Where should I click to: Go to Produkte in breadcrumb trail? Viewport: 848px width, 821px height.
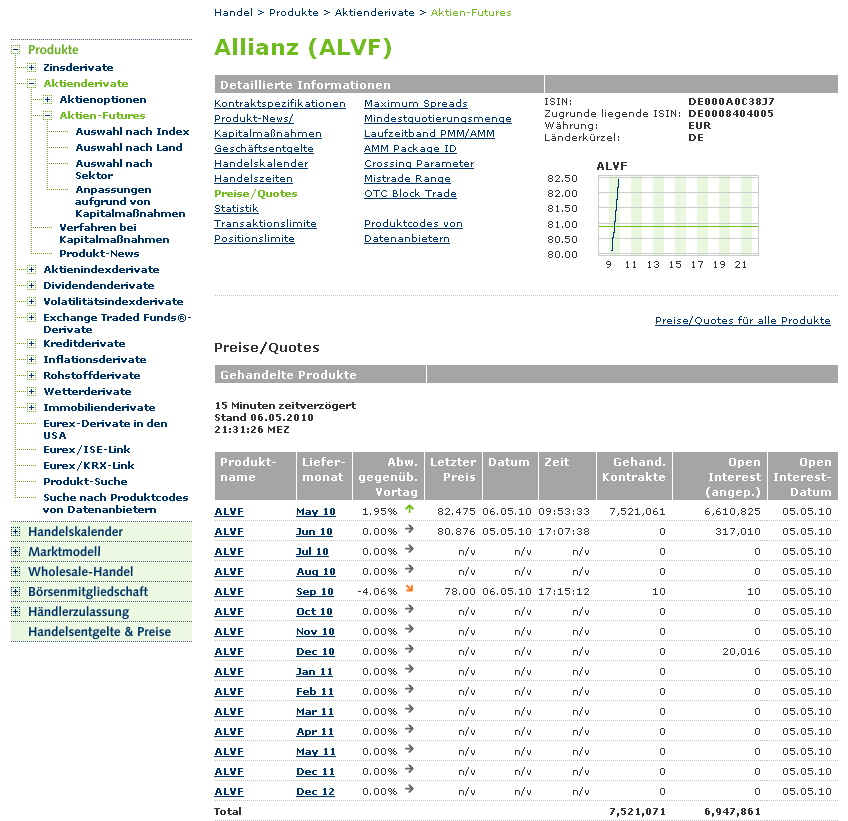(293, 13)
